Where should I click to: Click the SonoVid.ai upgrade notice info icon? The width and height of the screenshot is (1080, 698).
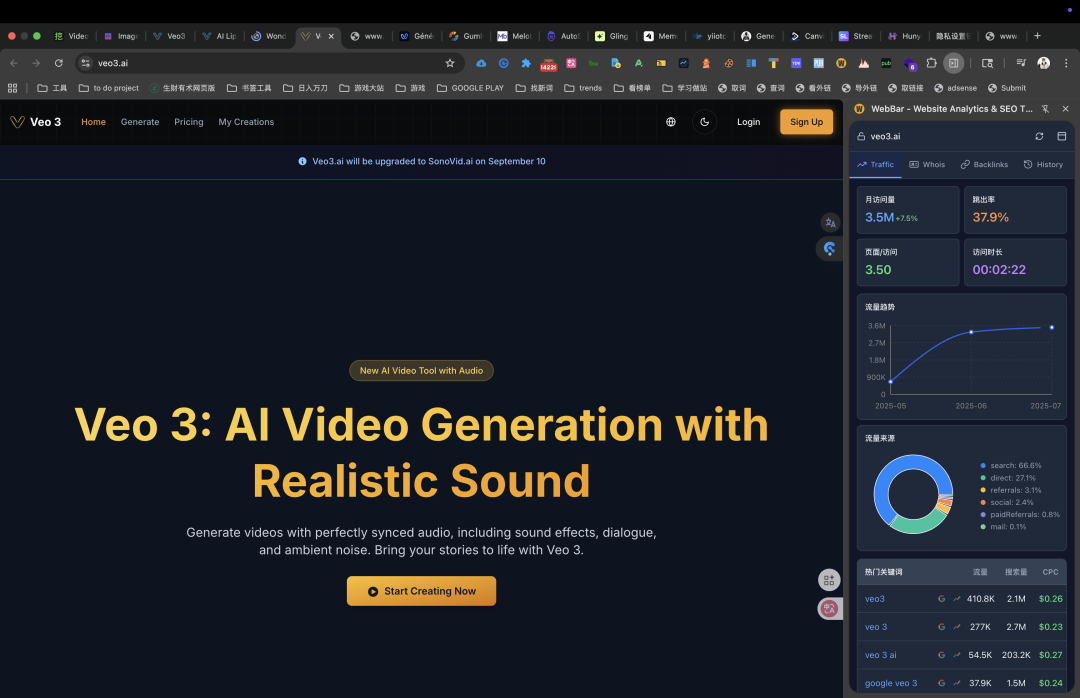pos(302,161)
